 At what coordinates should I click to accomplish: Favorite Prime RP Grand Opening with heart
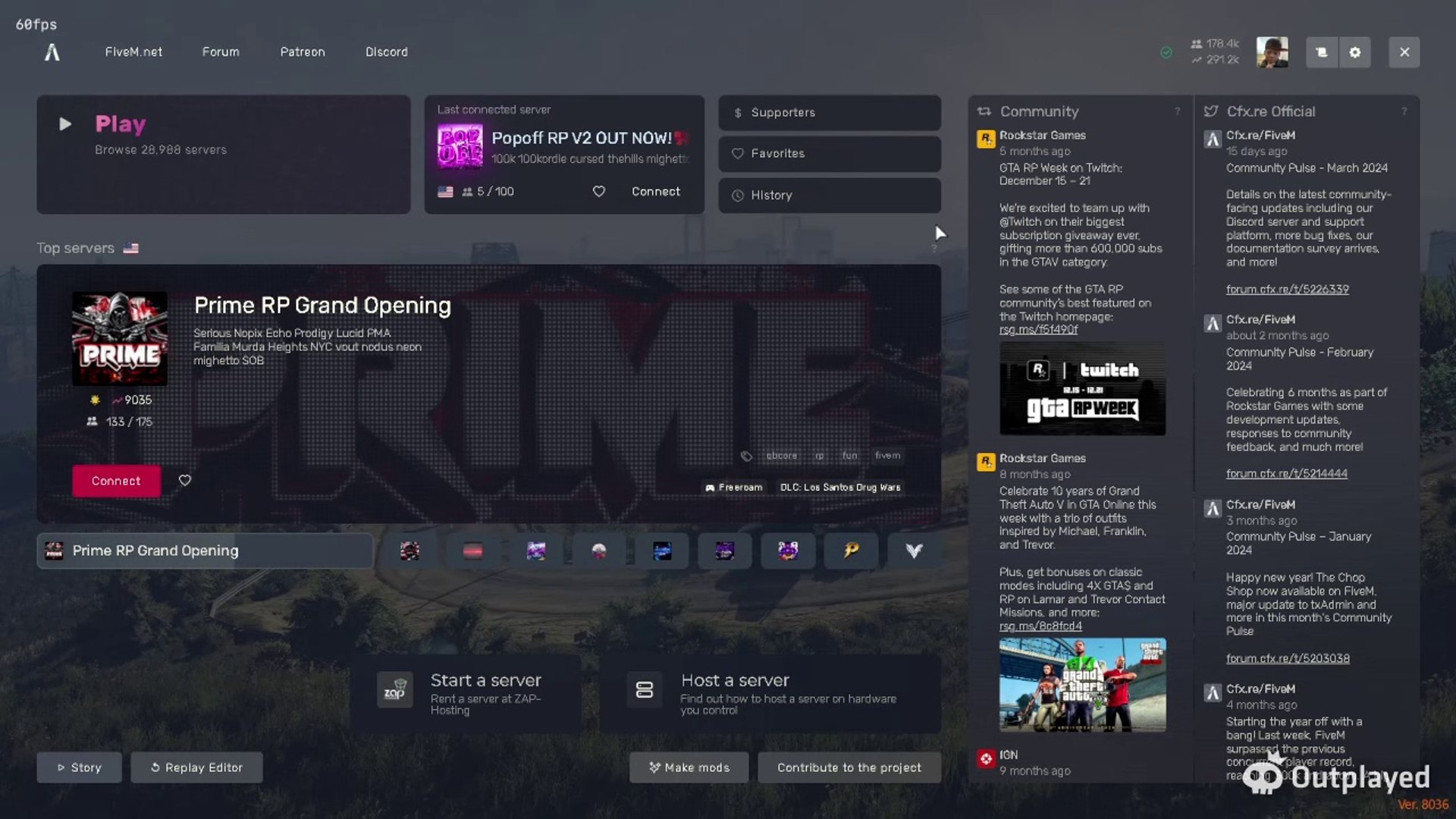click(x=185, y=481)
